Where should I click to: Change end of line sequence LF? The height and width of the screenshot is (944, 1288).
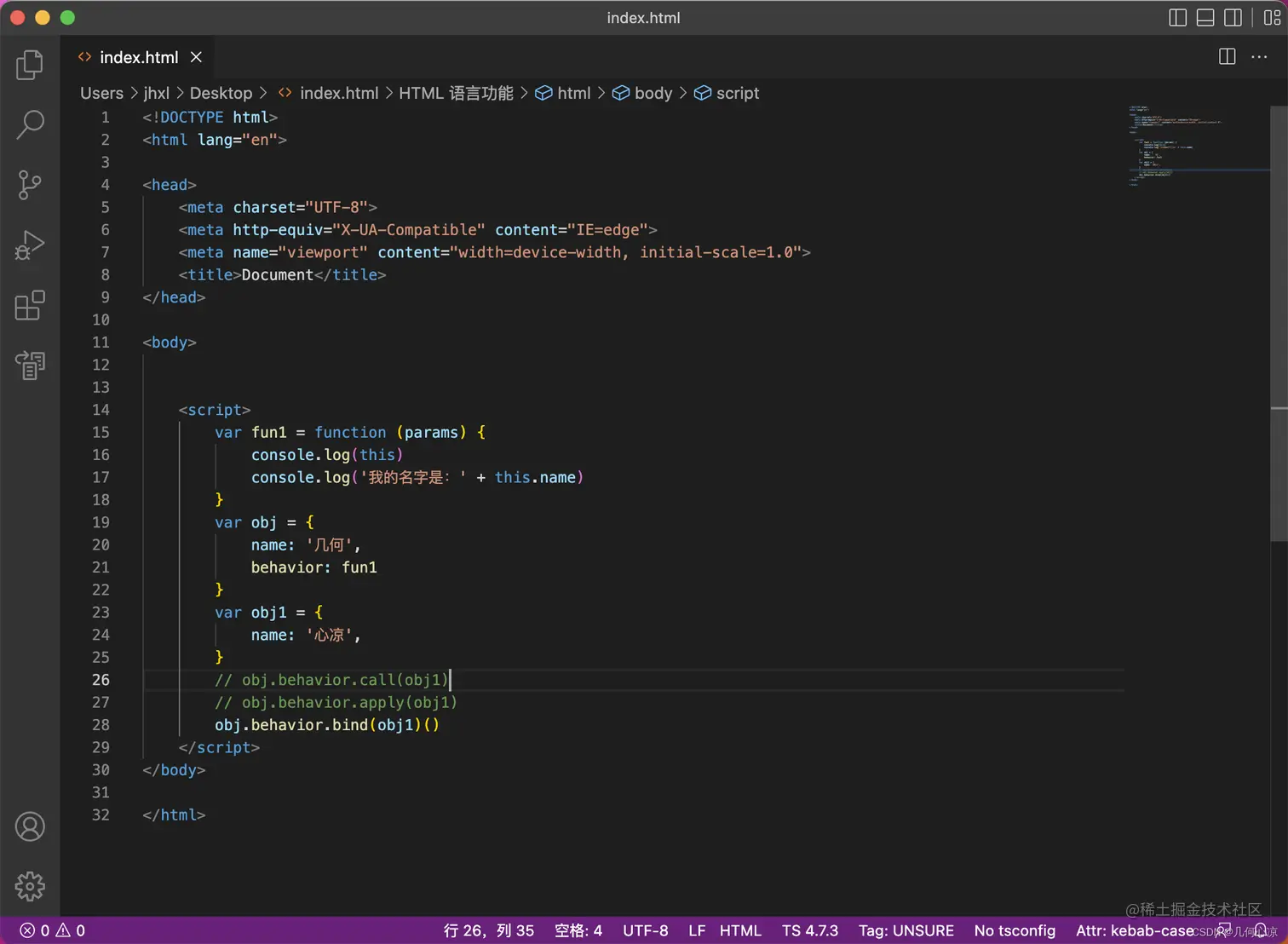(x=697, y=930)
